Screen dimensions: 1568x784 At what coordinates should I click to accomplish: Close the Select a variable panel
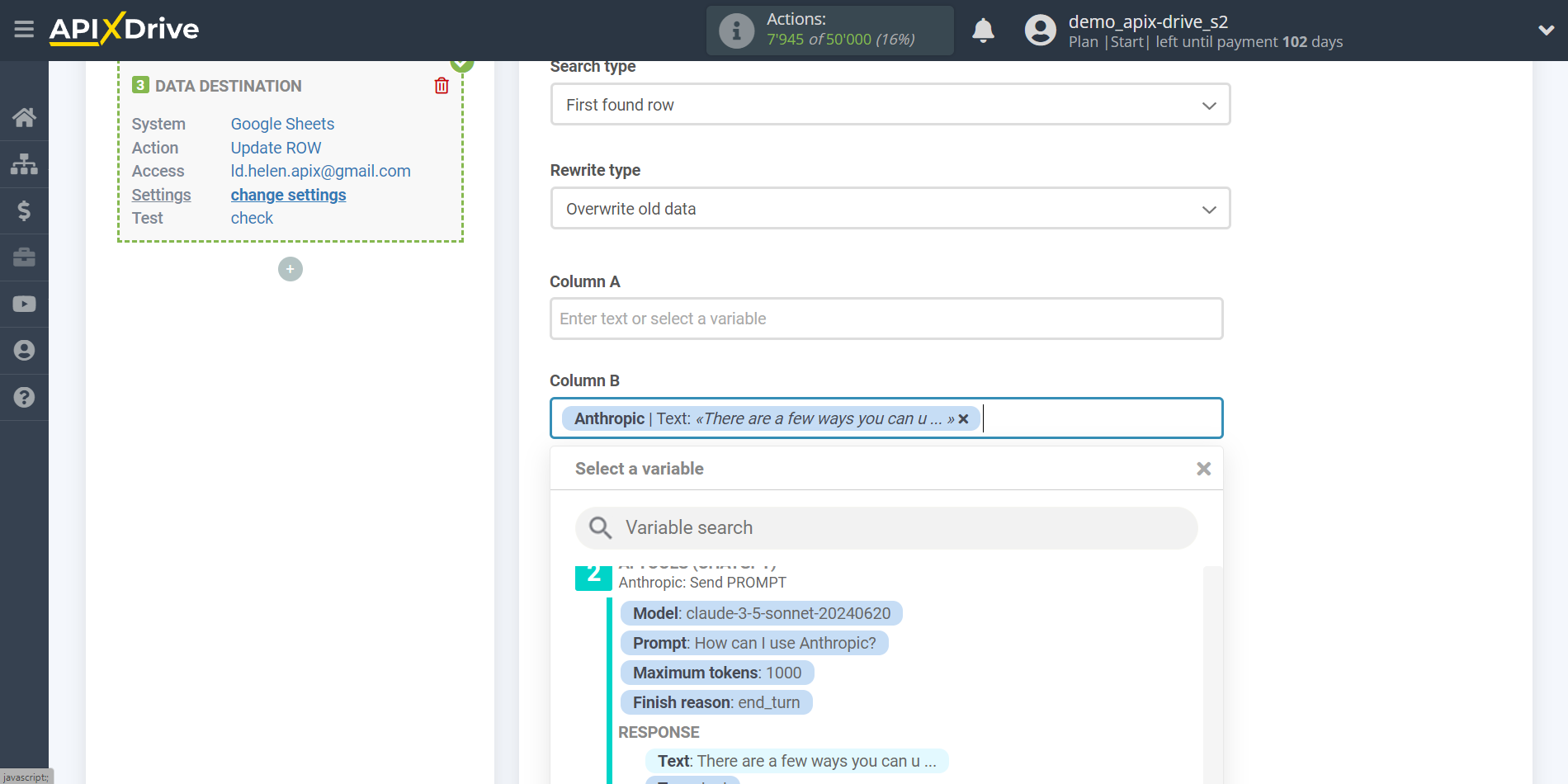tap(1203, 469)
